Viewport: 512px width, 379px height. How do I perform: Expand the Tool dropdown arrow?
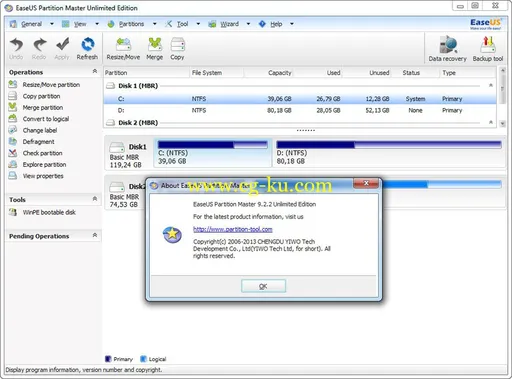tap(198, 24)
